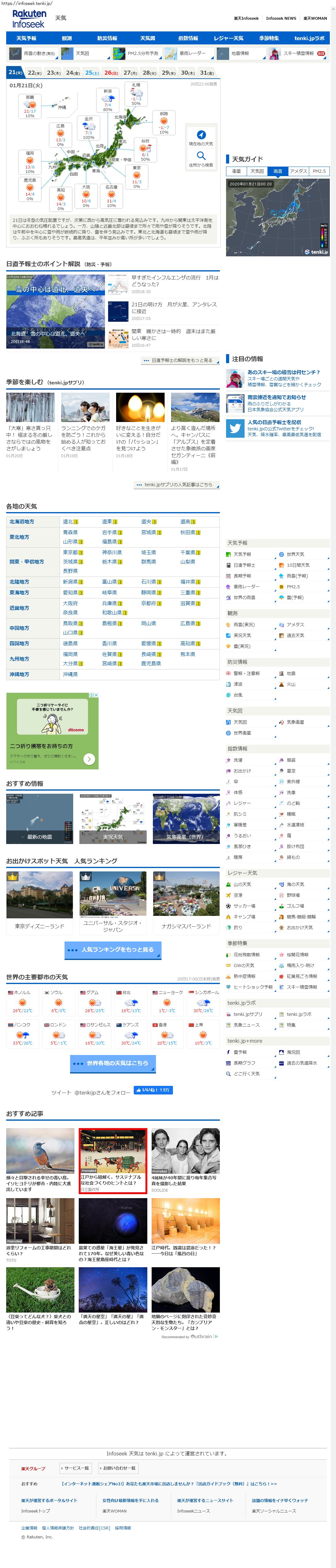The height and width of the screenshot is (1568, 336).
Task: Click 人気ランキングをもっと見る button
Action: coord(113,949)
